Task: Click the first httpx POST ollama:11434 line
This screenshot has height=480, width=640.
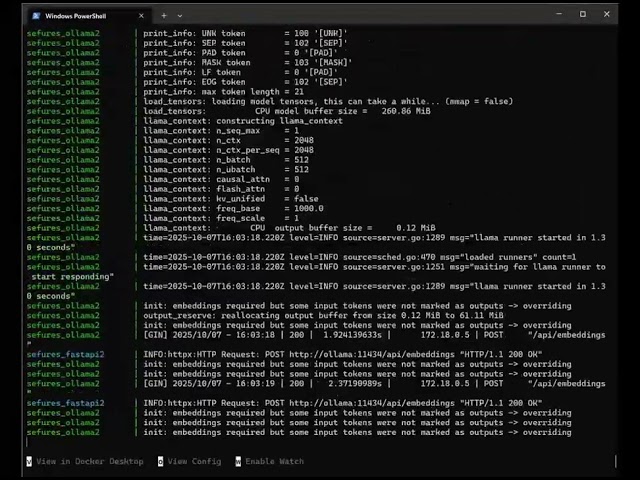Action: [342, 354]
